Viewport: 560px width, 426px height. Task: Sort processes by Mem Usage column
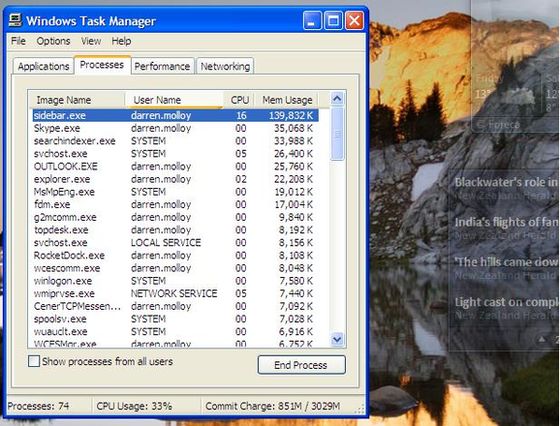tap(286, 100)
